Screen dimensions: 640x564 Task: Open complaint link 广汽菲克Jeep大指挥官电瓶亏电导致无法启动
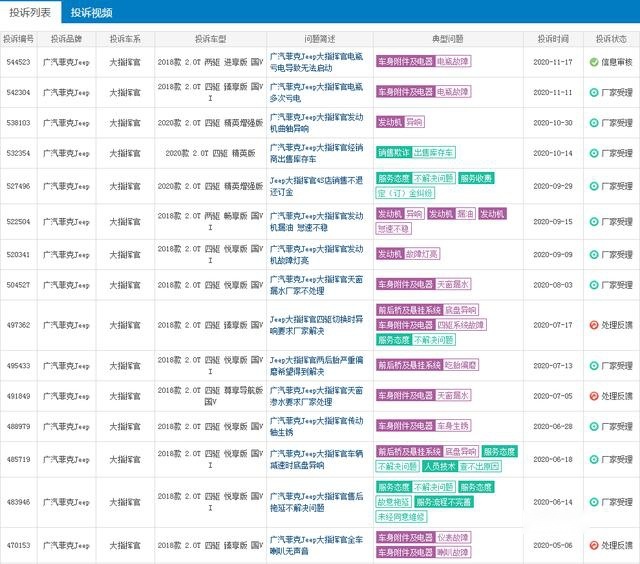click(x=316, y=62)
